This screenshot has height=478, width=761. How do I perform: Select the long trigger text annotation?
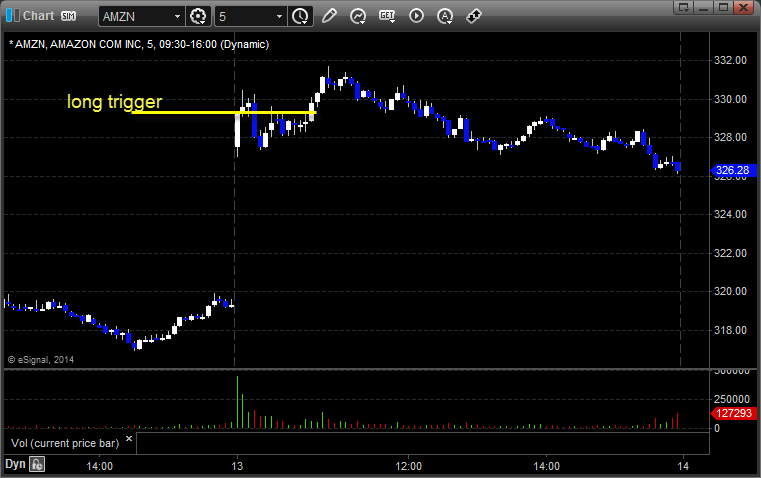(x=114, y=101)
